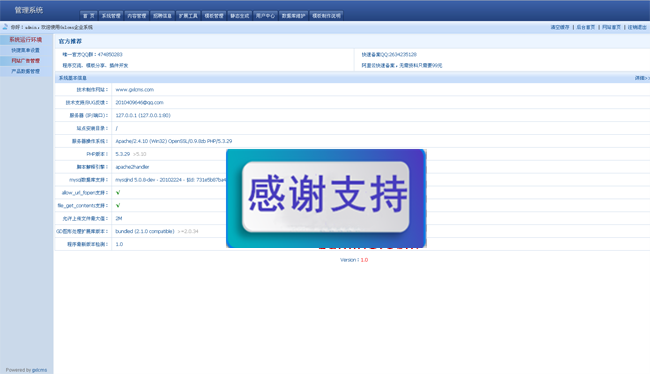Click 注销退出 to log out
The width and height of the screenshot is (650, 374).
pos(637,27)
